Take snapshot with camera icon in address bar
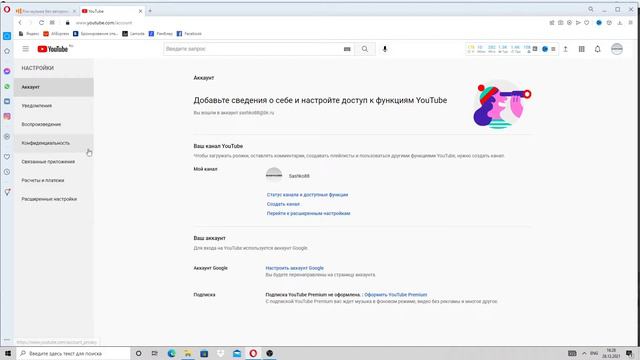This screenshot has height=360, width=640. click(560, 23)
